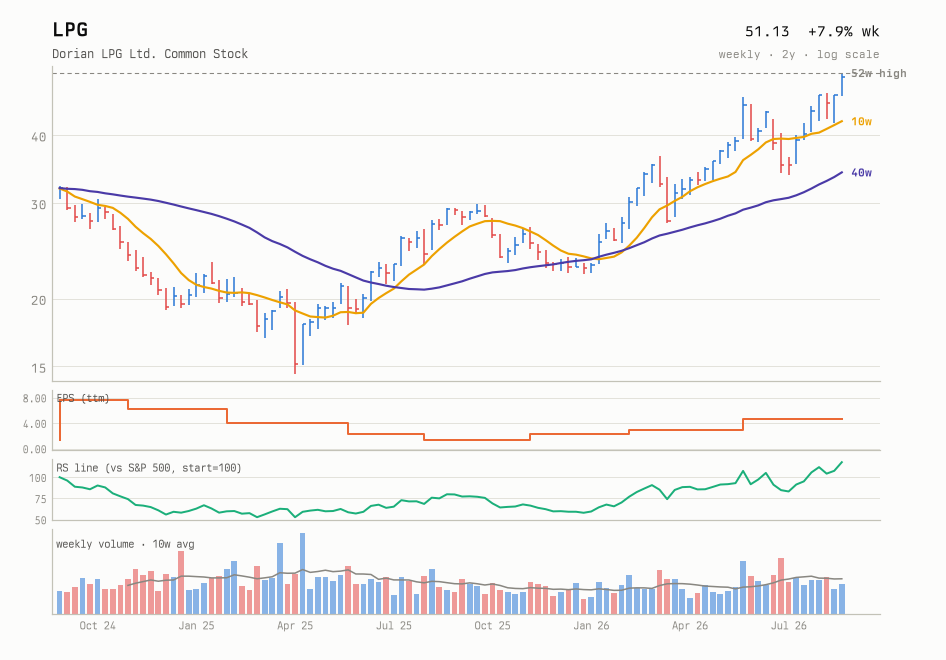Click the 50 RS axis value
Screen dimensions: 946x660
pyautogui.click(x=40, y=520)
